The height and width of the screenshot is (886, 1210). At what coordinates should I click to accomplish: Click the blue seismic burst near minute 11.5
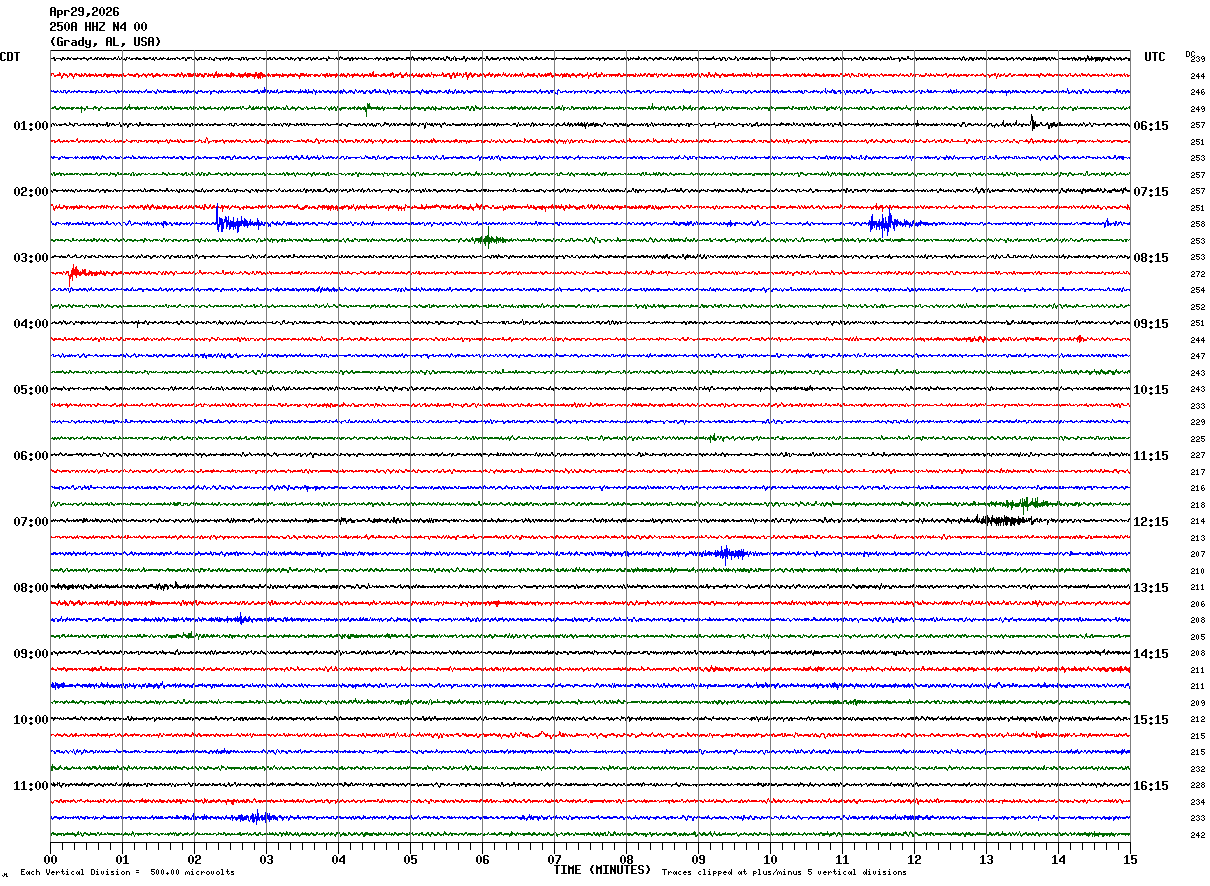[886, 223]
